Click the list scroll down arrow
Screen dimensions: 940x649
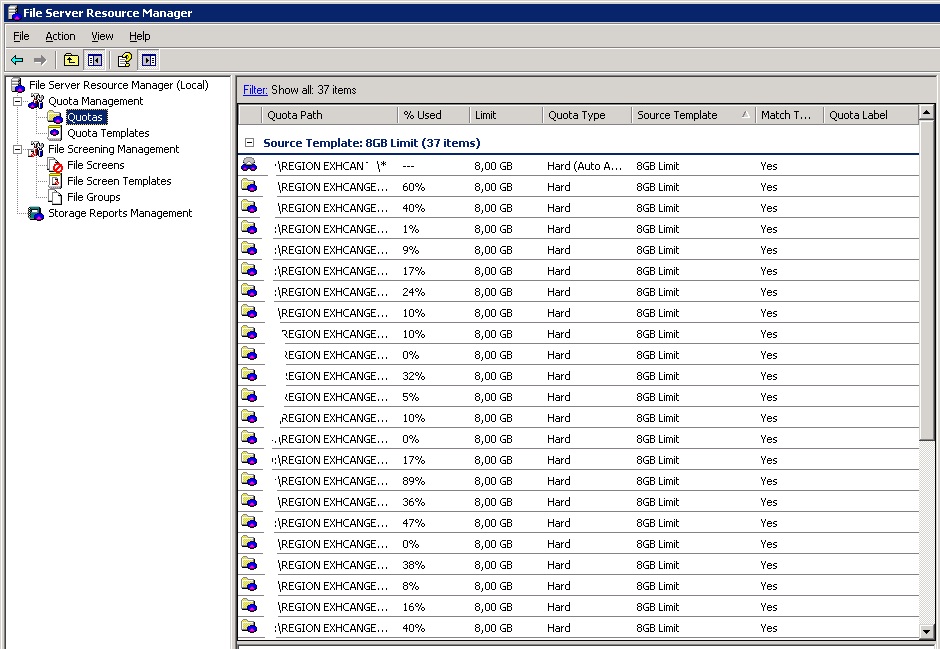926,631
